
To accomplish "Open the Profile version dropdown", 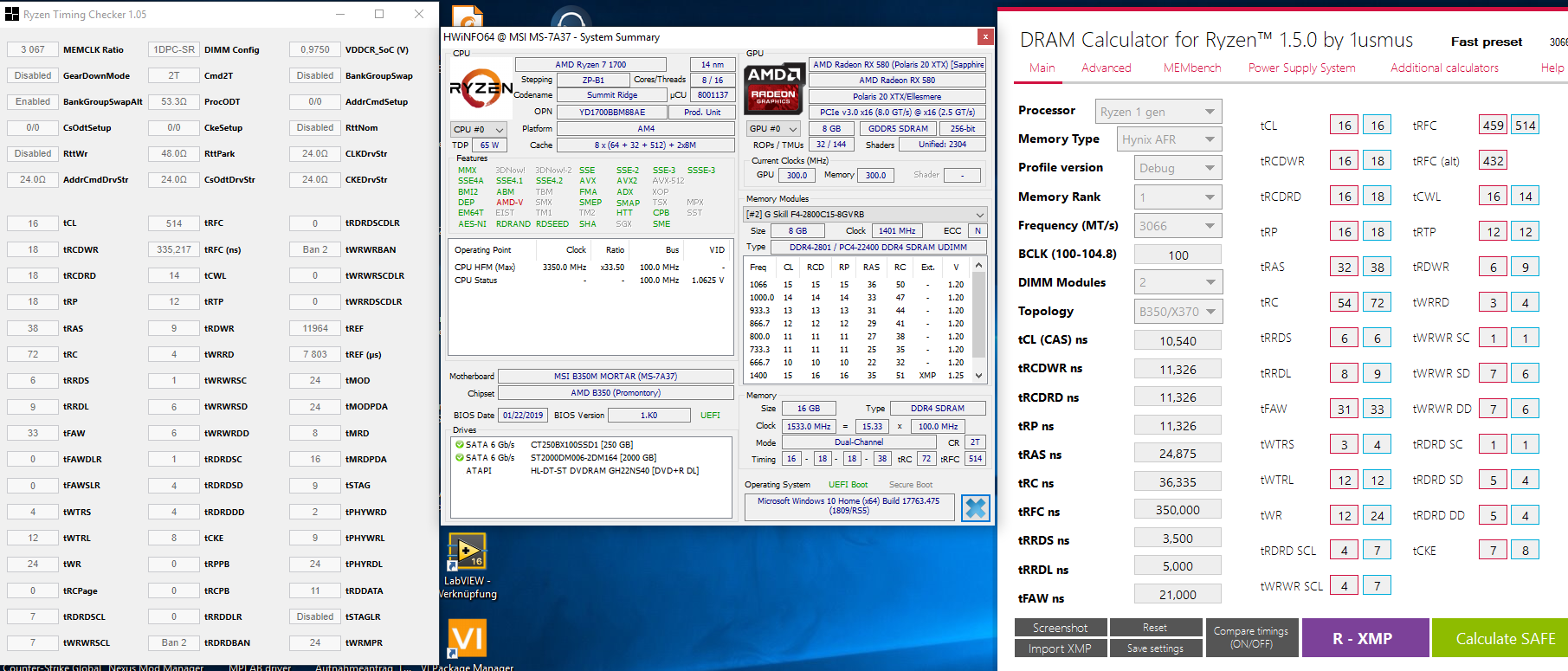I will (1178, 168).
